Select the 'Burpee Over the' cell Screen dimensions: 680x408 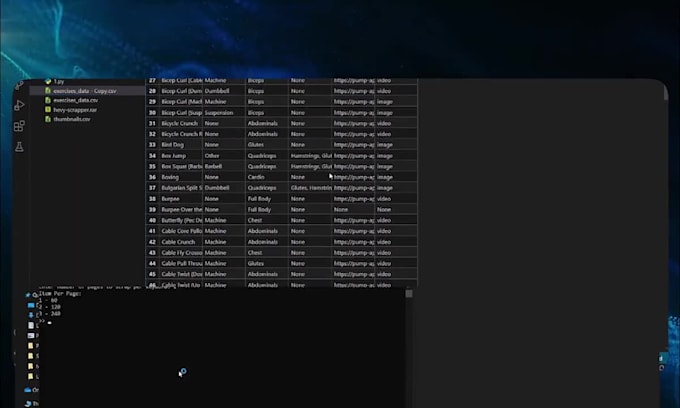[181, 209]
